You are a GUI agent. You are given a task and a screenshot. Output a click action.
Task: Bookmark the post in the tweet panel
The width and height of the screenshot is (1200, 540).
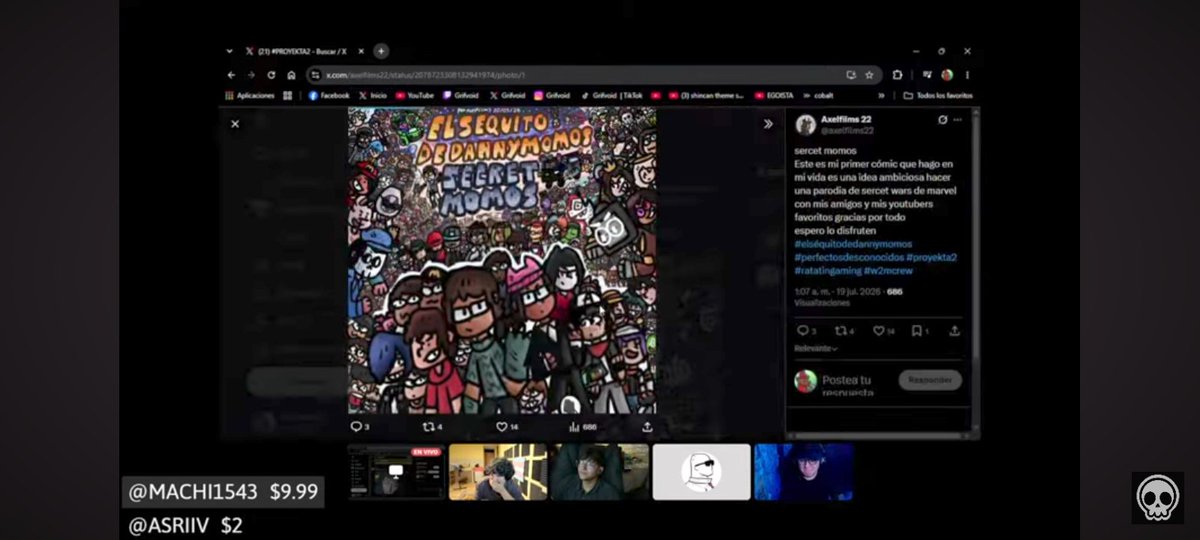916,330
